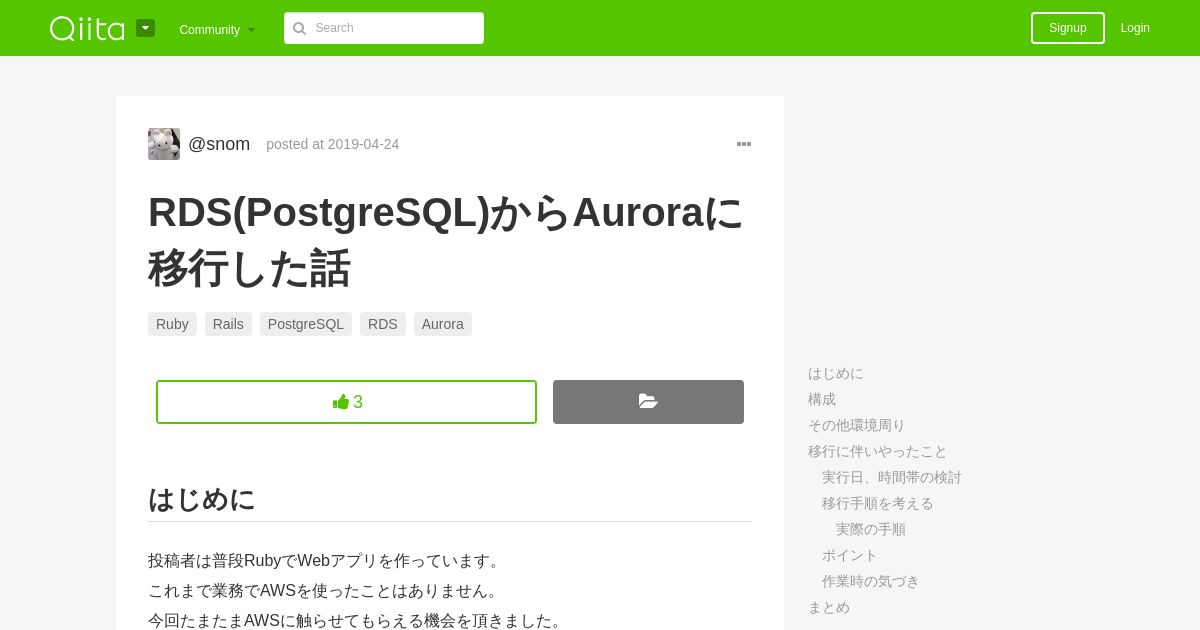Expand the dropdown arrow next to the Qiita logo
Viewport: 1200px width, 630px height.
coord(145,28)
